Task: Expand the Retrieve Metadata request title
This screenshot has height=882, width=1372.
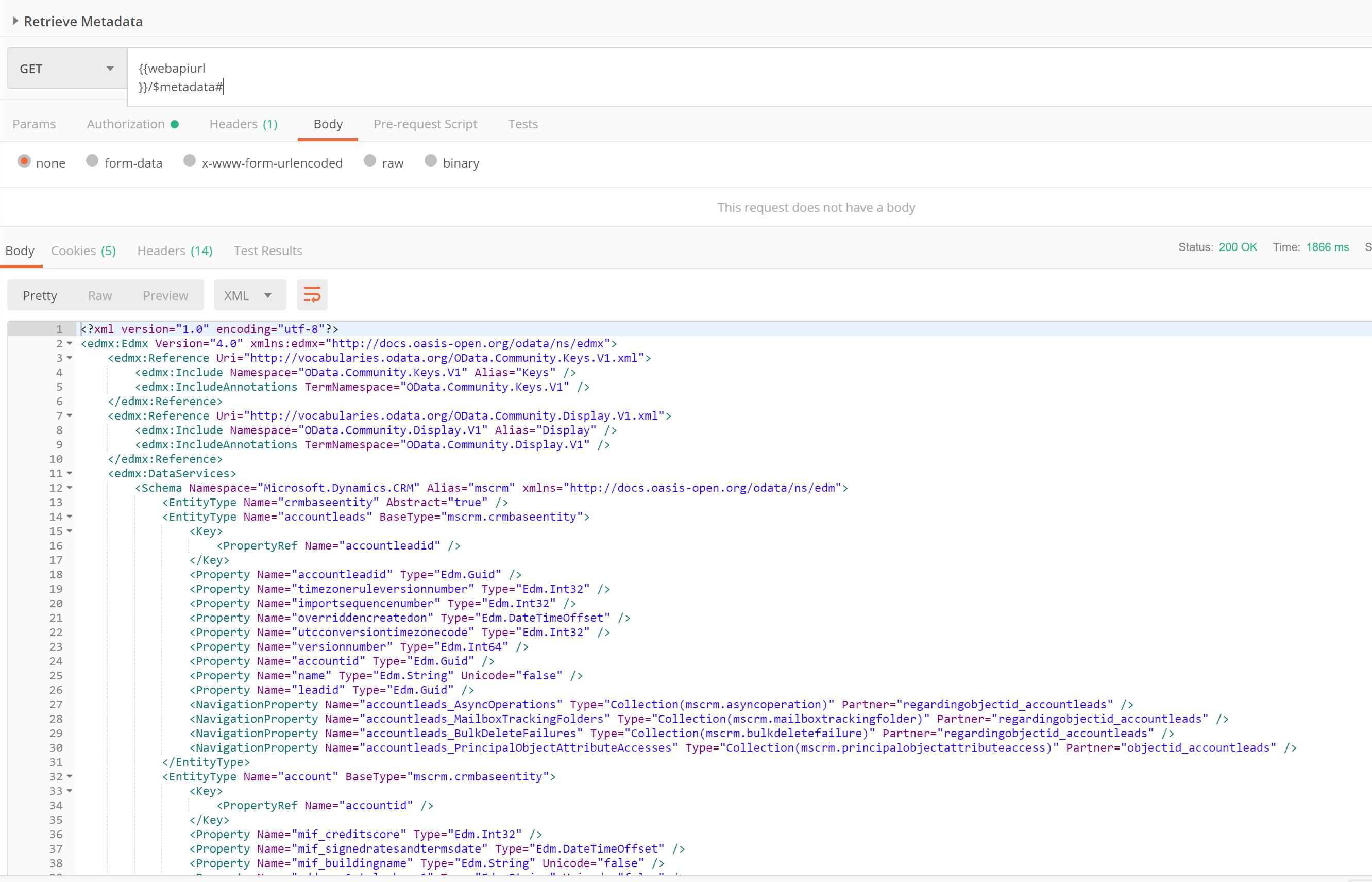Action: [15, 21]
